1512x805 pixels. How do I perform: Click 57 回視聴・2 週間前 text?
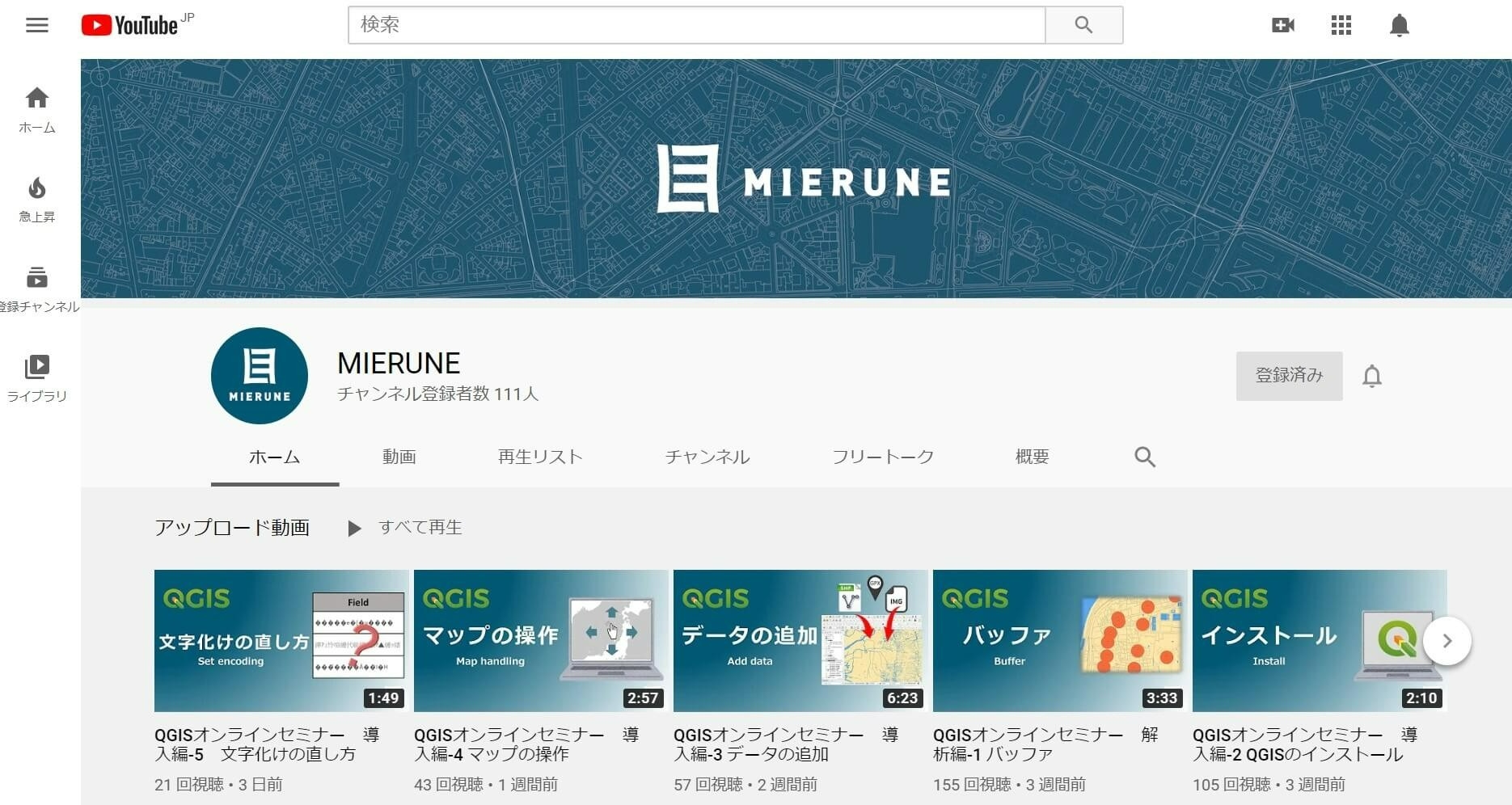tap(745, 785)
